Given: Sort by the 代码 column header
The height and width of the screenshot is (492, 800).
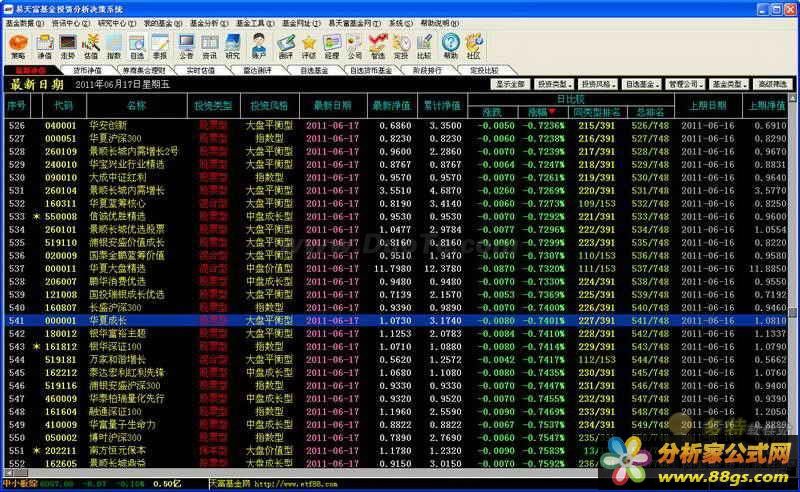Looking at the screenshot, I should [x=64, y=106].
